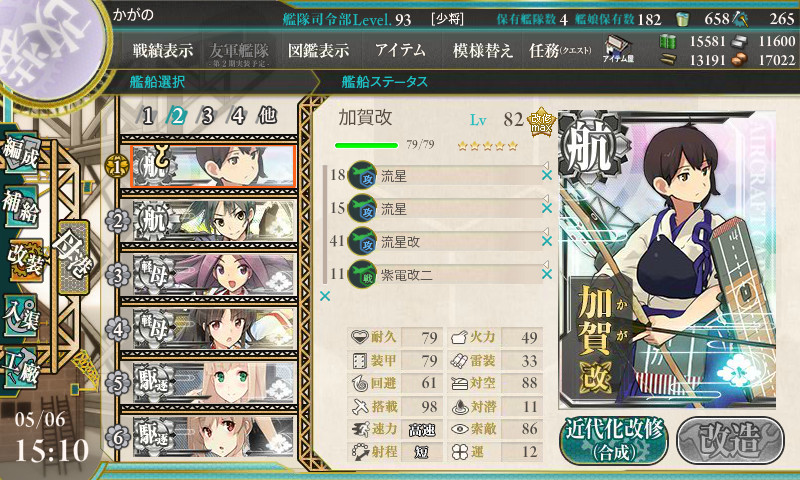Select the second fleet slot aircraft carrier
The image size is (800, 480).
pos(214,221)
